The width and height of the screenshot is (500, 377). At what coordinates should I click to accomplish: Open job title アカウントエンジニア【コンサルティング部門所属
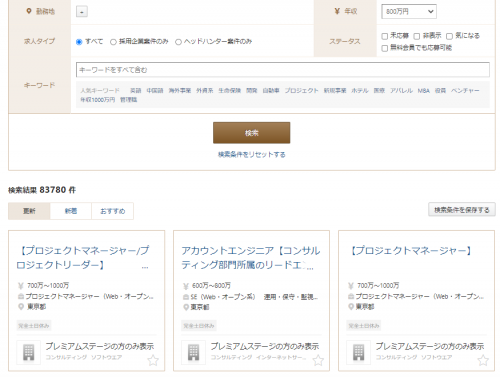[251, 258]
